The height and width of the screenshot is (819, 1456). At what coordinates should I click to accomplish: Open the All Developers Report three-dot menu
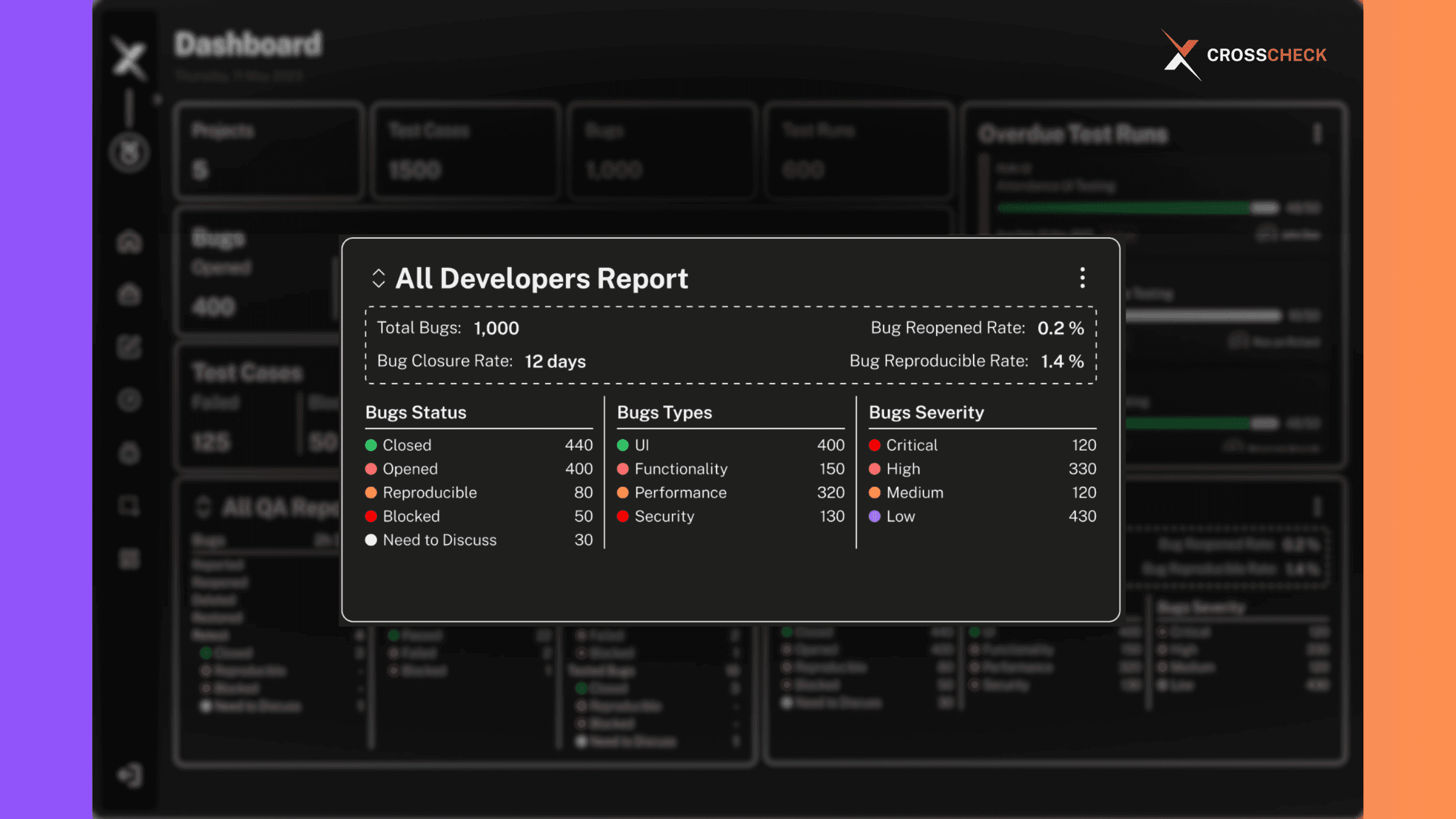[x=1082, y=278]
